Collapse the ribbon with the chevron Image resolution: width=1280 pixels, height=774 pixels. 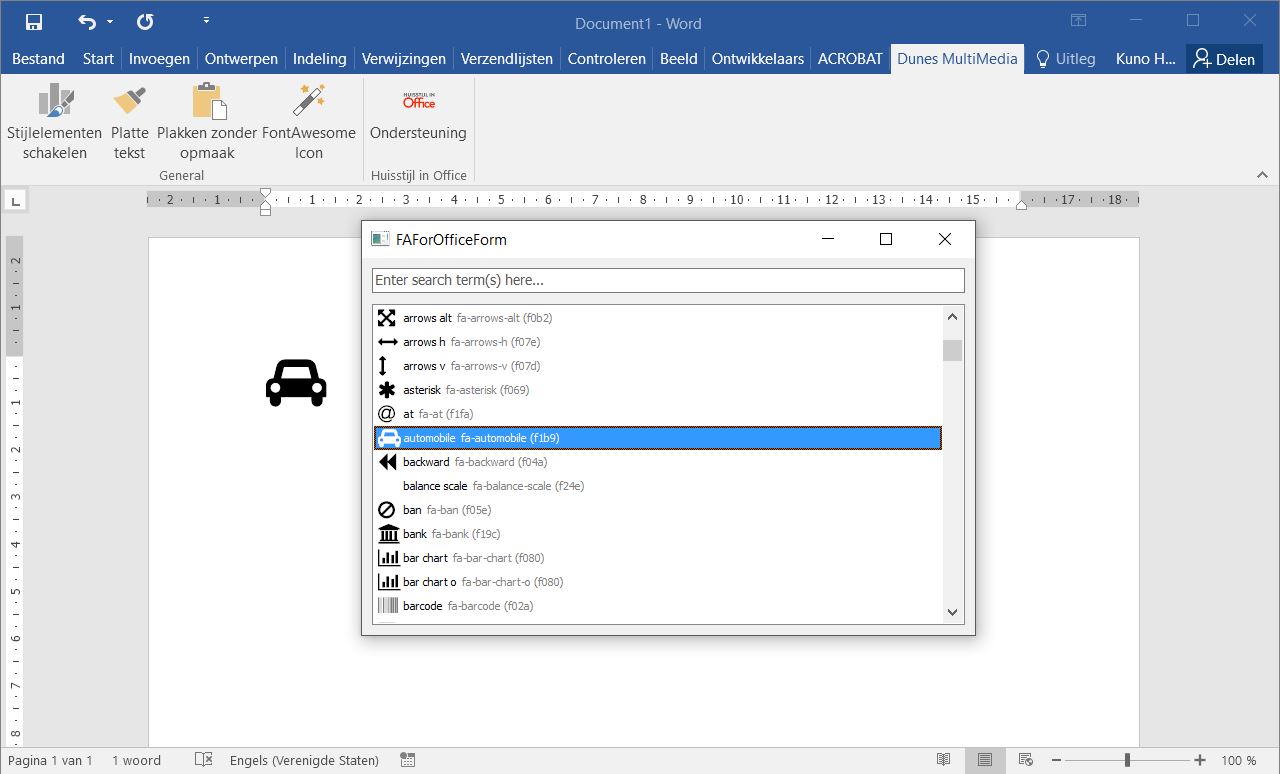(1262, 175)
